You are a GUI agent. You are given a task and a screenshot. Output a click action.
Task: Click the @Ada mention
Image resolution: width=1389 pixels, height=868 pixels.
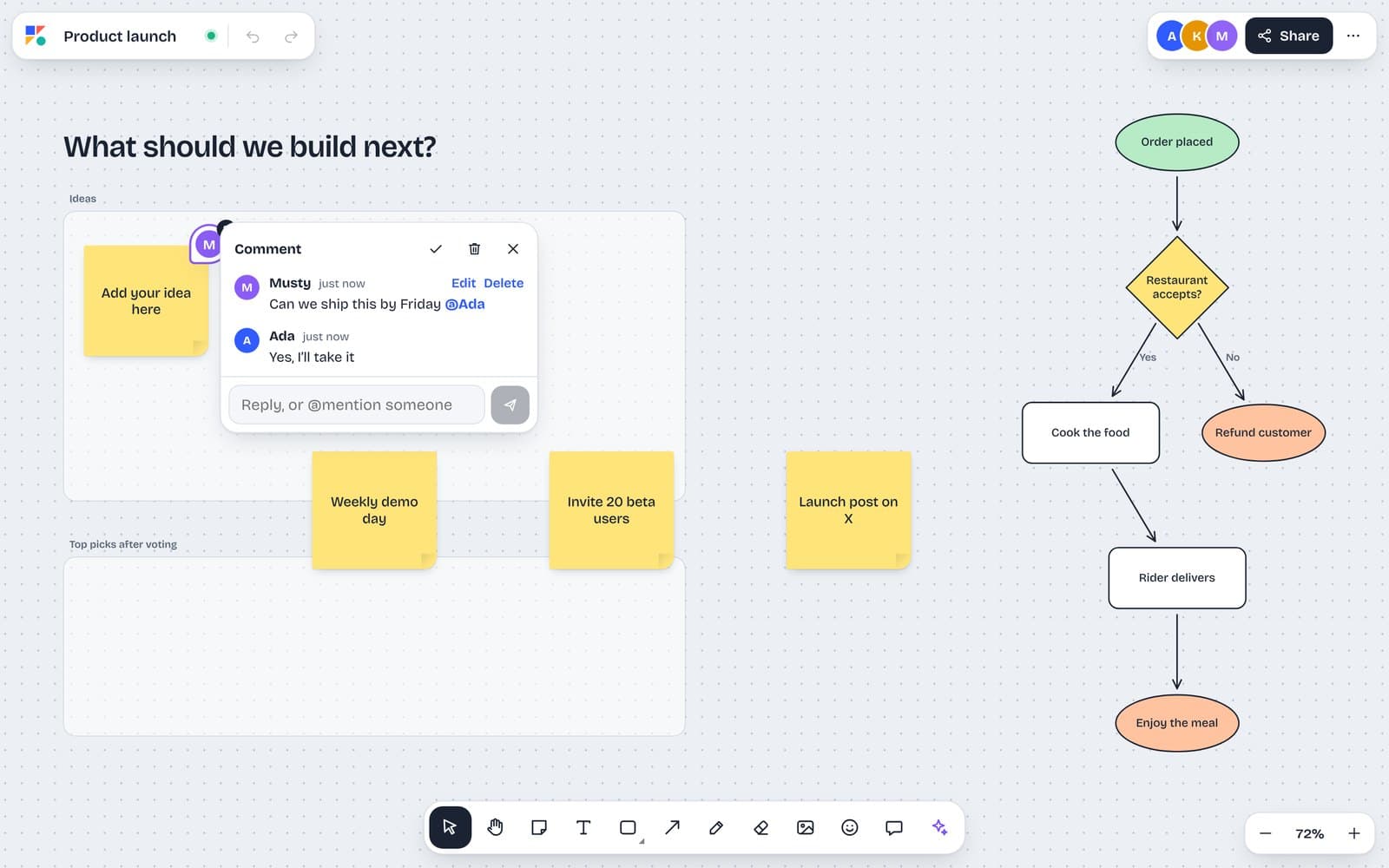465,304
